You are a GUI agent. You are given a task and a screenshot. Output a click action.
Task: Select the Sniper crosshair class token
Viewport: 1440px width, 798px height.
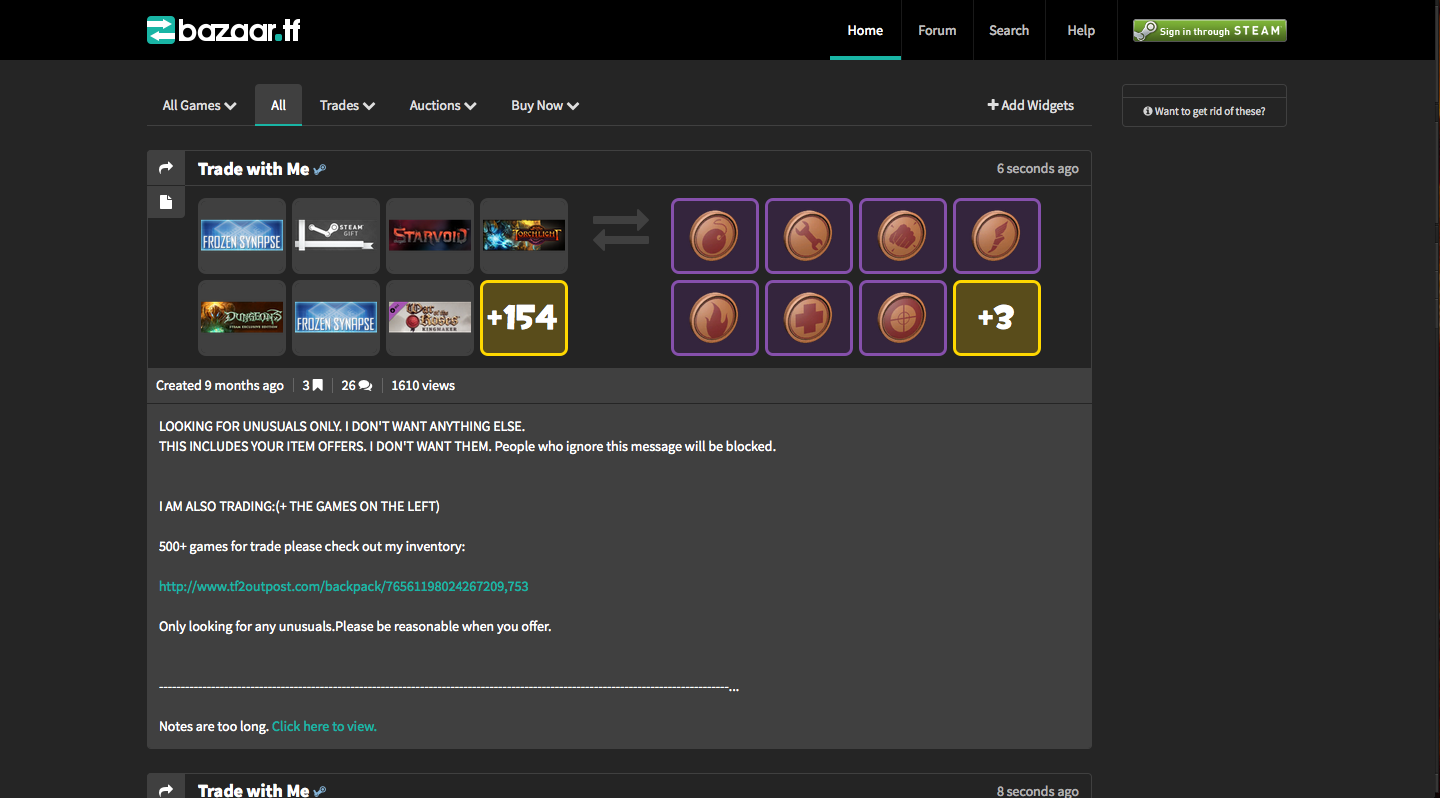pyautogui.click(x=902, y=318)
